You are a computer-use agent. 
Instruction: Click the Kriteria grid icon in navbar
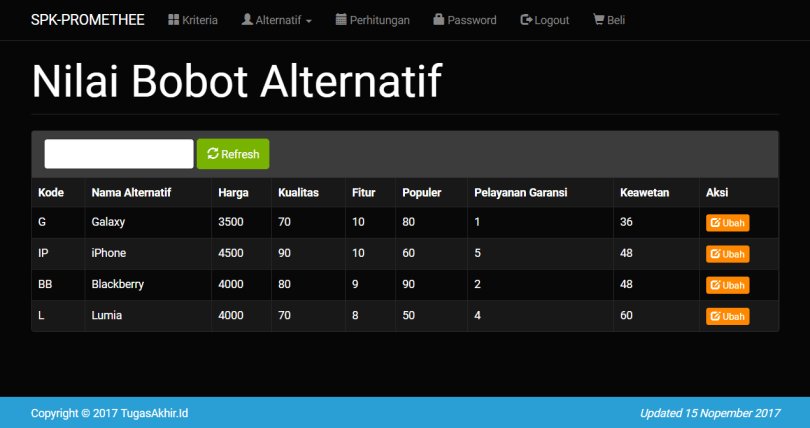[x=173, y=20]
